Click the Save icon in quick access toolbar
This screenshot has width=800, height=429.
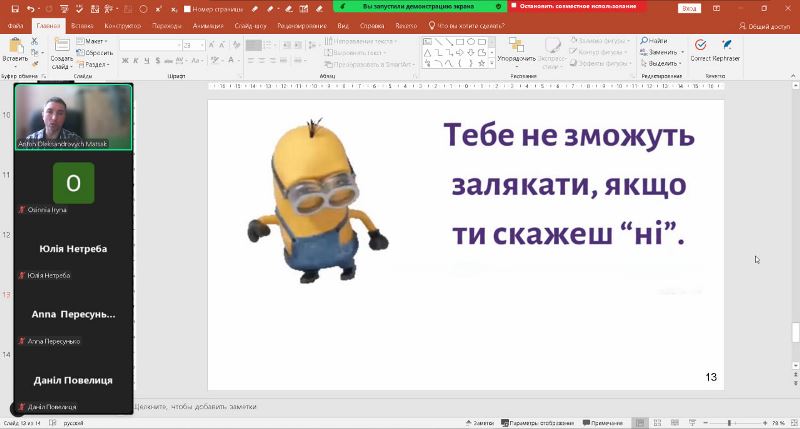[x=15, y=9]
